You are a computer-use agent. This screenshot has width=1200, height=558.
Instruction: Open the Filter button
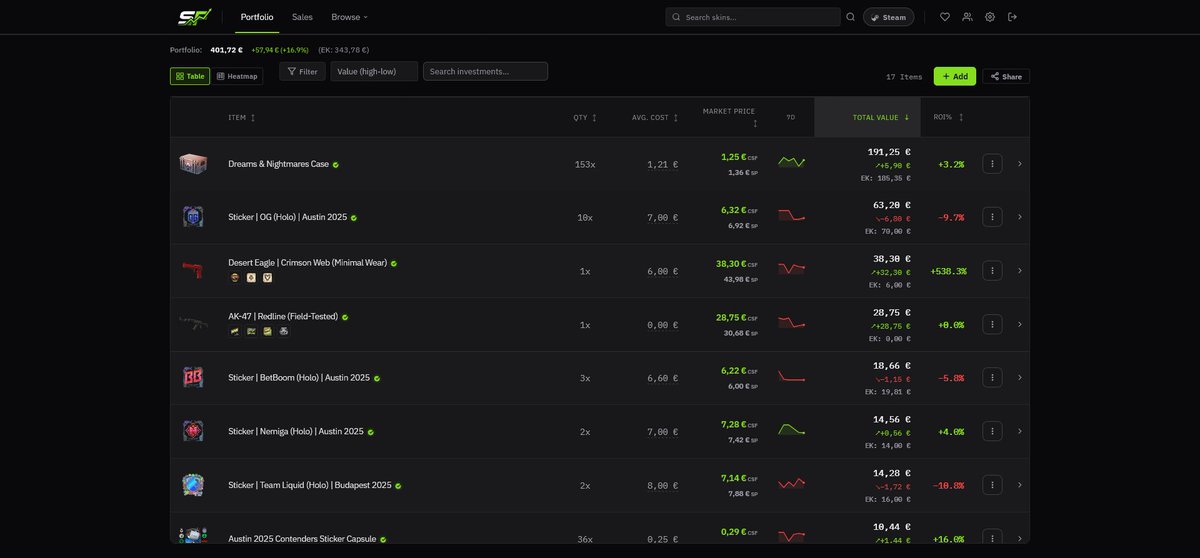(x=302, y=71)
